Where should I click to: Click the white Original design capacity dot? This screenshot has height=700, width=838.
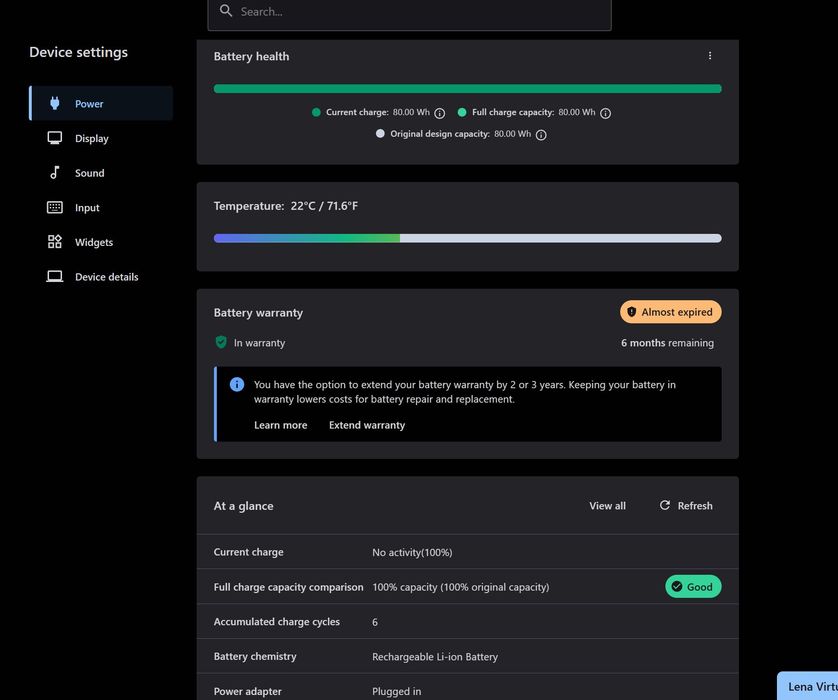[380, 134]
